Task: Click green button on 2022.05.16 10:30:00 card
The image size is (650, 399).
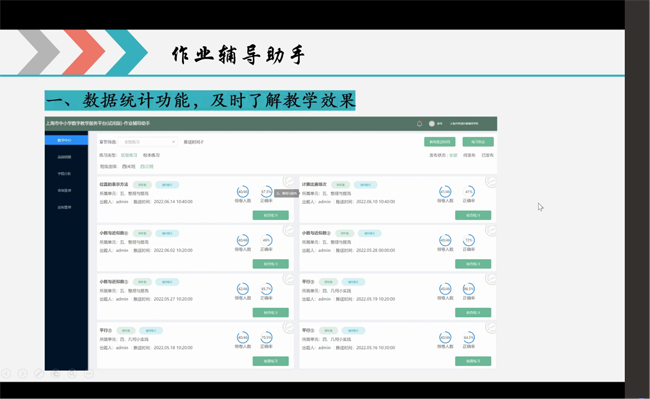Action: pos(473,361)
